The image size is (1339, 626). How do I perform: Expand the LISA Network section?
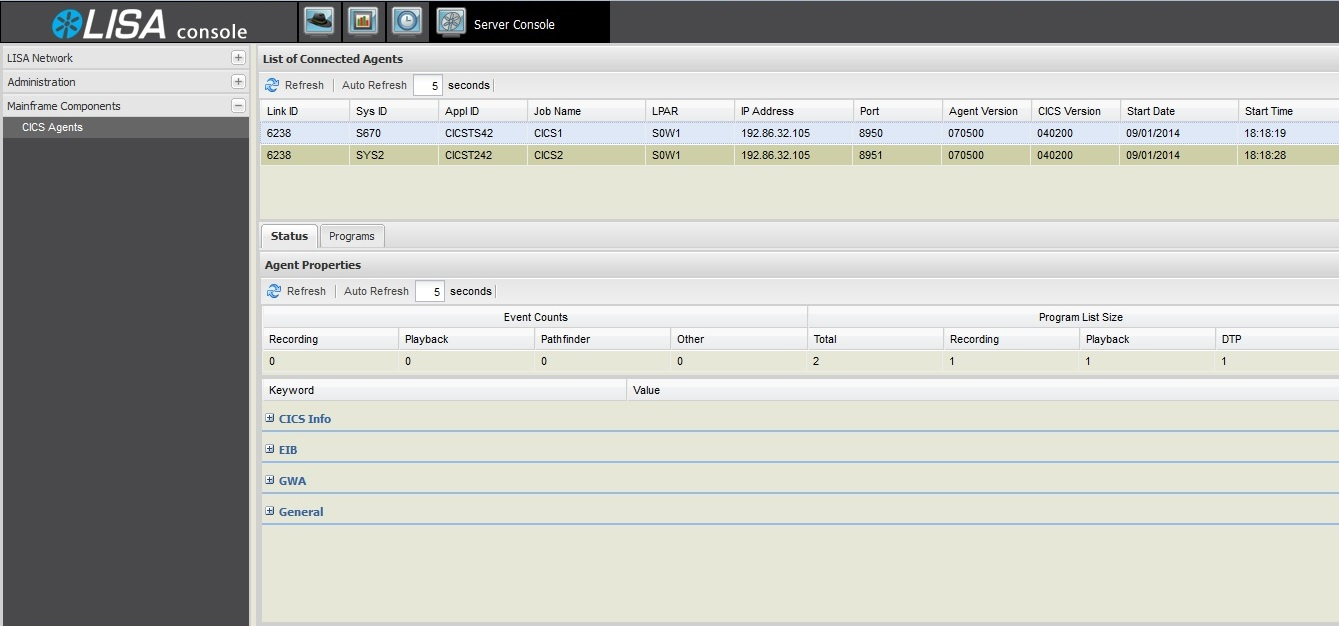[x=238, y=58]
